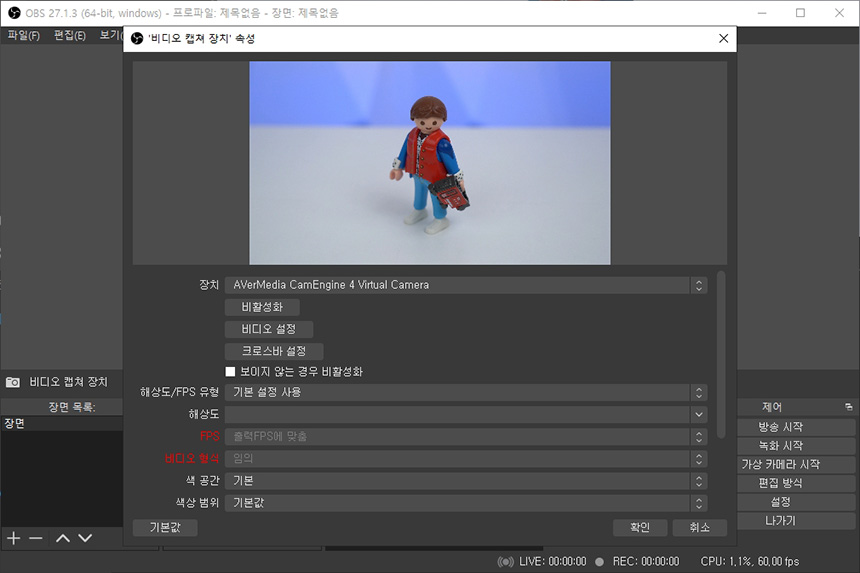Viewport: 860px width, 573px height.
Task: Click the camera preview image
Action: [429, 163]
